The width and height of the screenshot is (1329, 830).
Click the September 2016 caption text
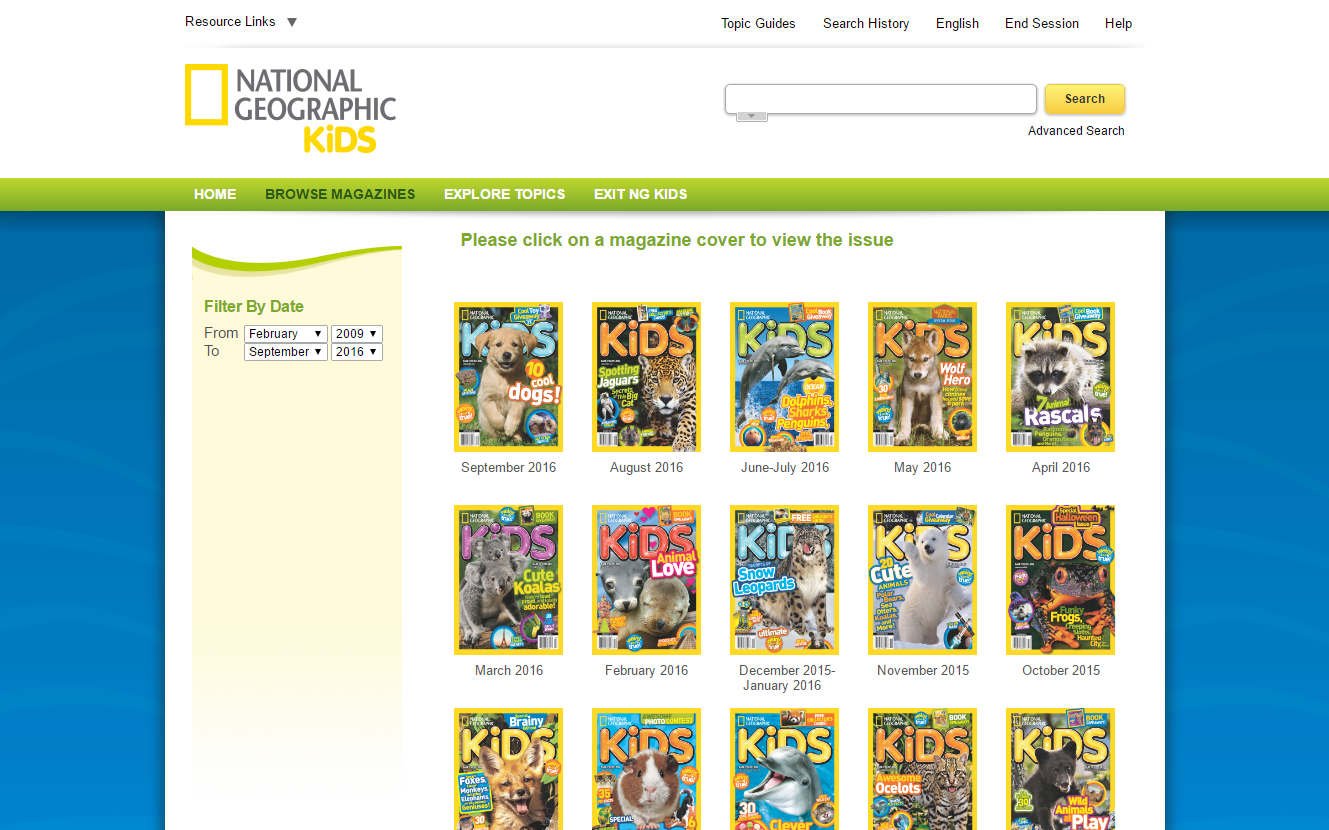pos(508,468)
